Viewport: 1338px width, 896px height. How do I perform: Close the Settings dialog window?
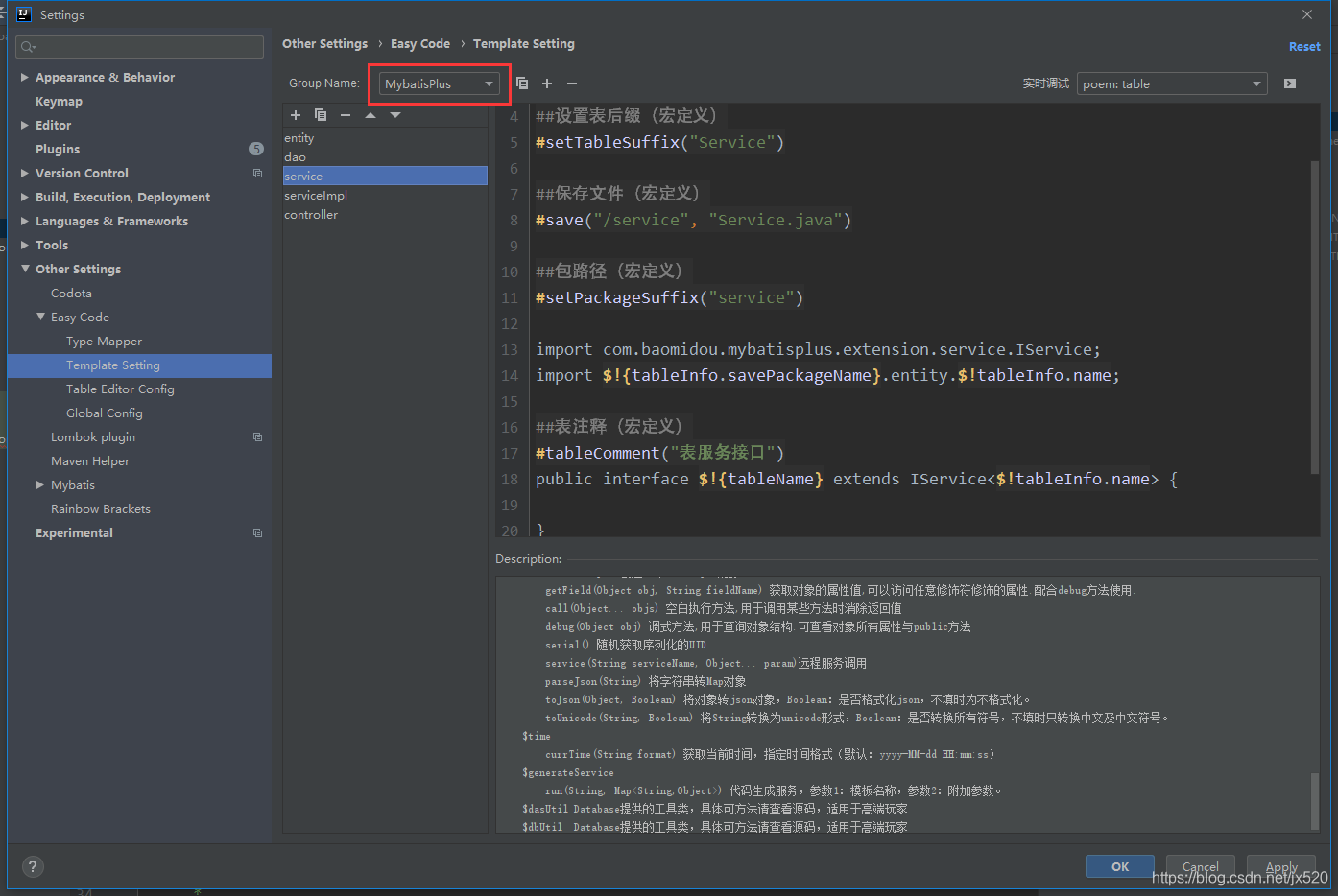(1307, 14)
